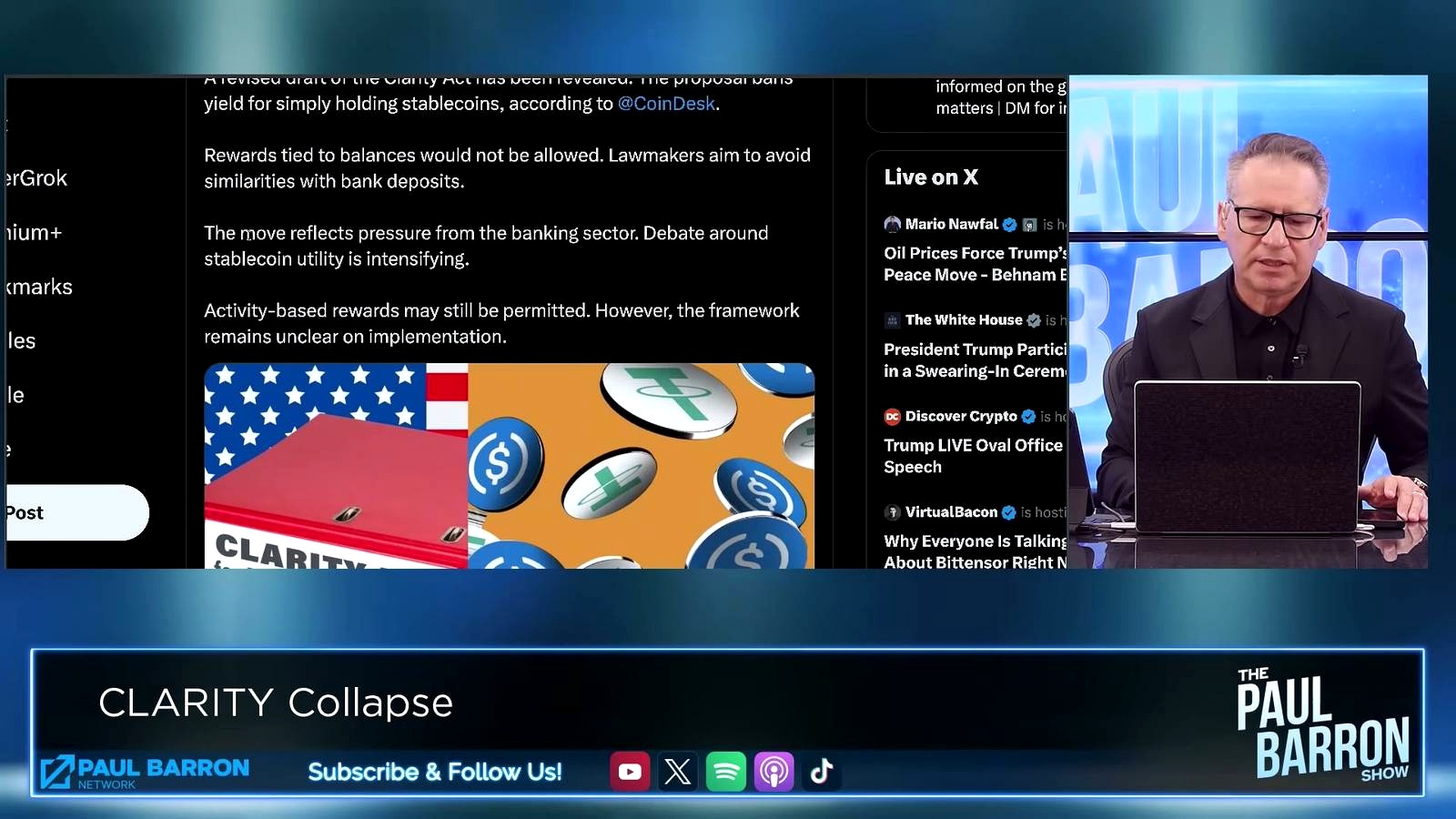Click Mario Nawfal's blue verified badge

click(x=1009, y=225)
